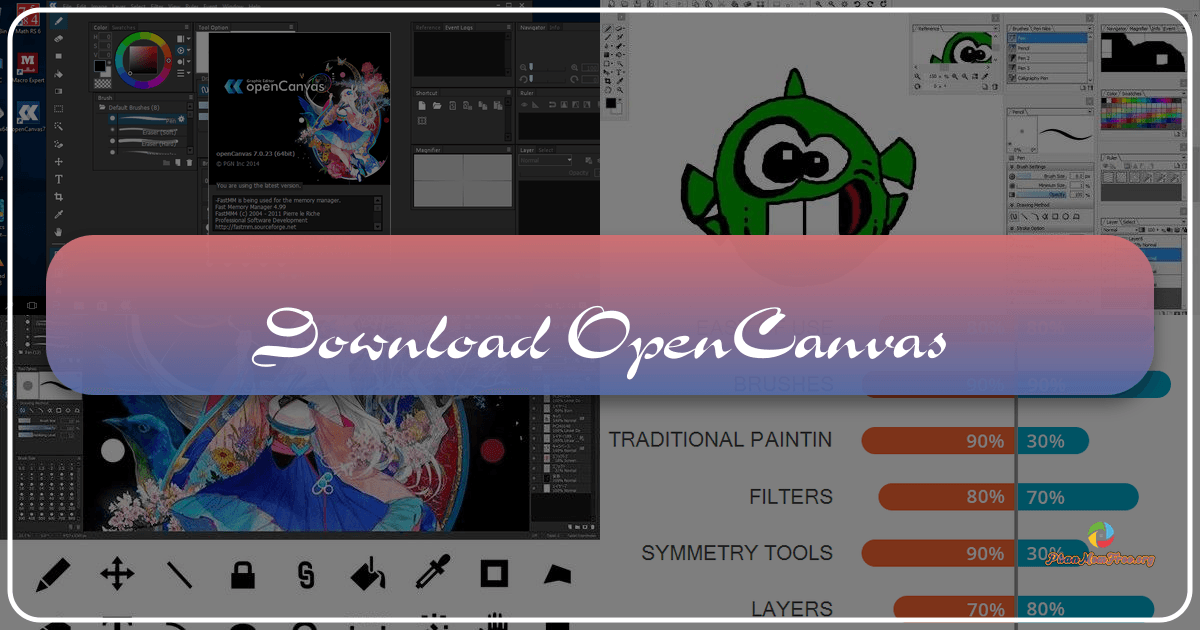Click the trash icon below the Brush list
The width and height of the screenshot is (1200, 630).
point(188,162)
